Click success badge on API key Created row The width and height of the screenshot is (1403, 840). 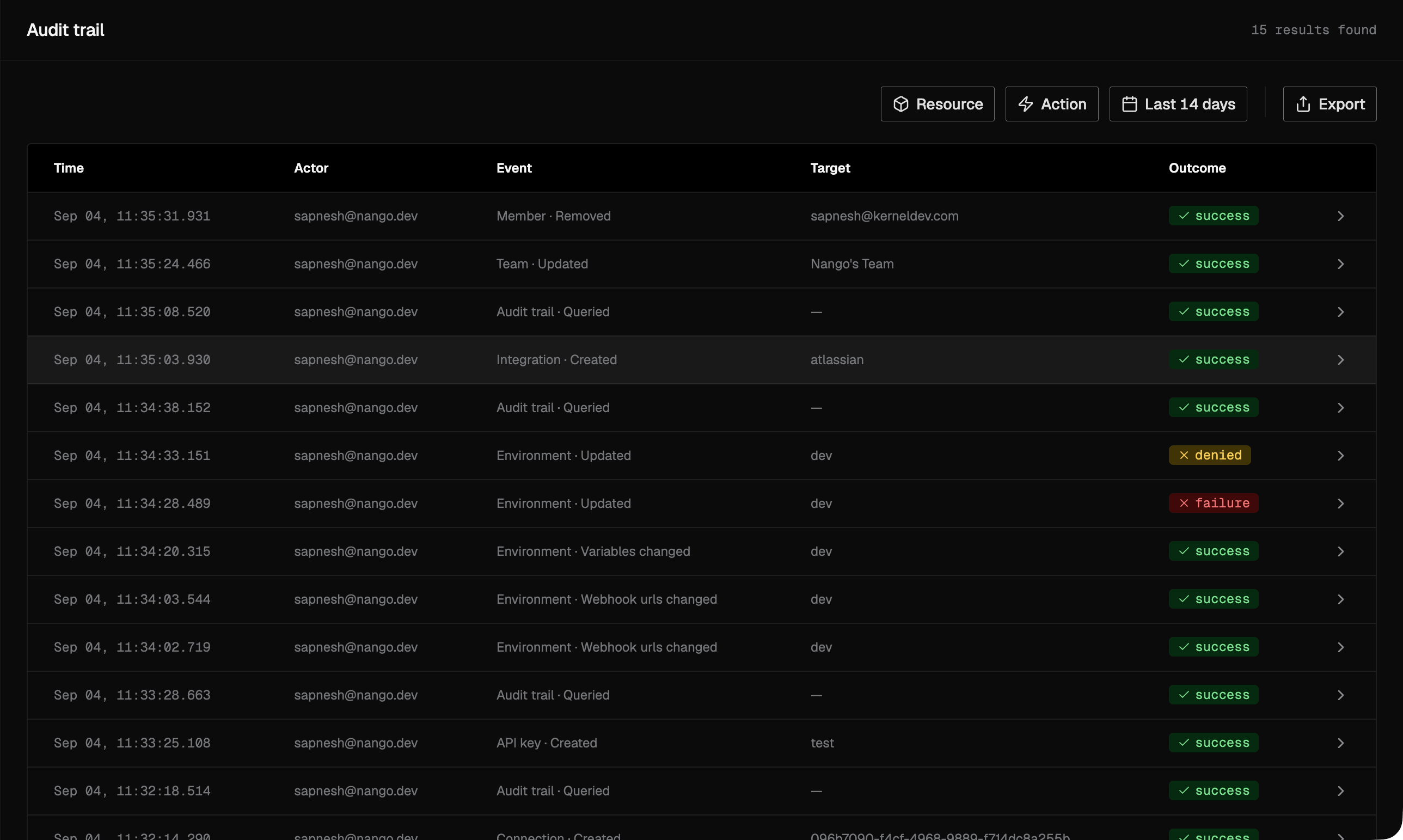coord(1214,743)
